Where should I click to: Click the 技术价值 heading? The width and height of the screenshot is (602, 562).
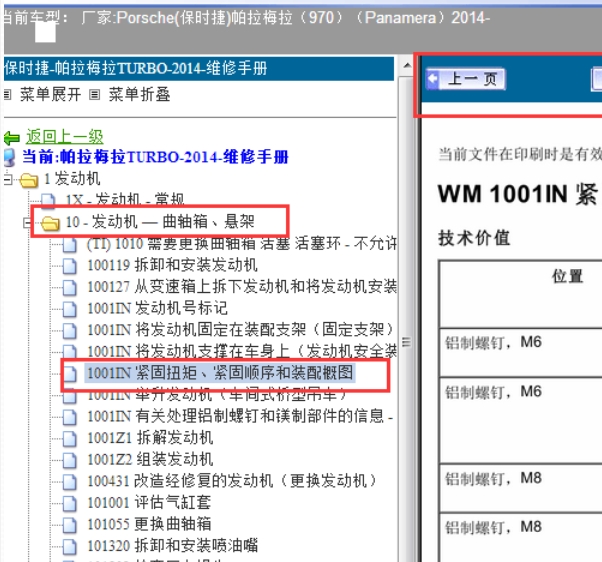click(x=474, y=238)
